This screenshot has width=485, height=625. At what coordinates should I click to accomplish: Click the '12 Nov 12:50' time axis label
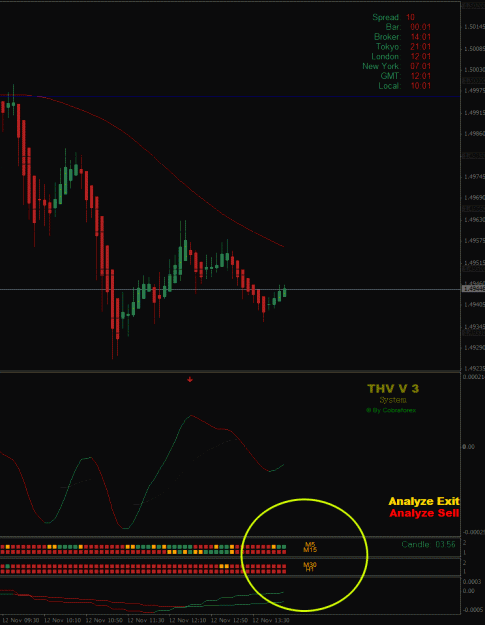pyautogui.click(x=229, y=621)
